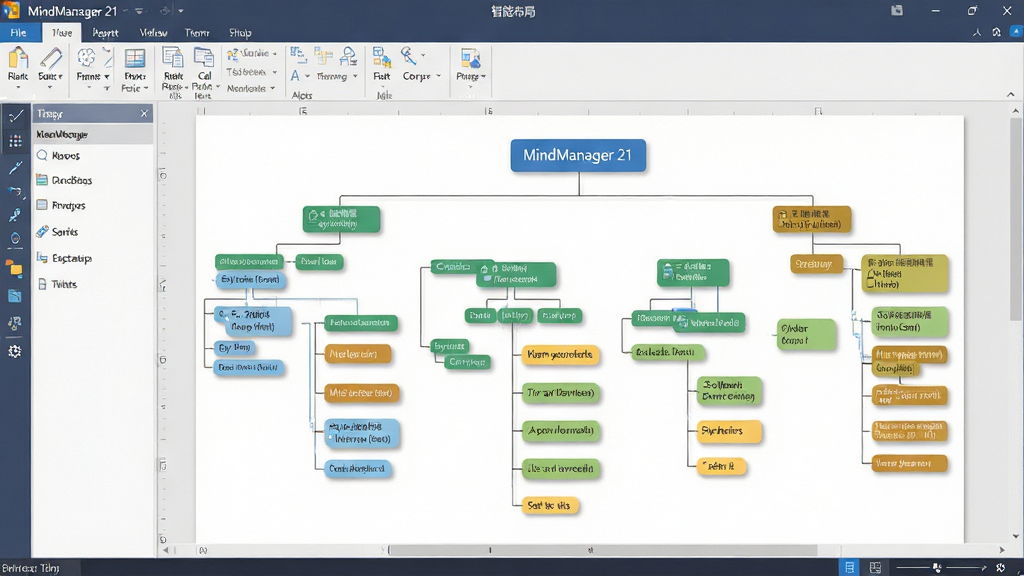Viewport: 1024px width, 576px height.
Task: Tick the small checkbox in yellow node
Action: coord(871,283)
